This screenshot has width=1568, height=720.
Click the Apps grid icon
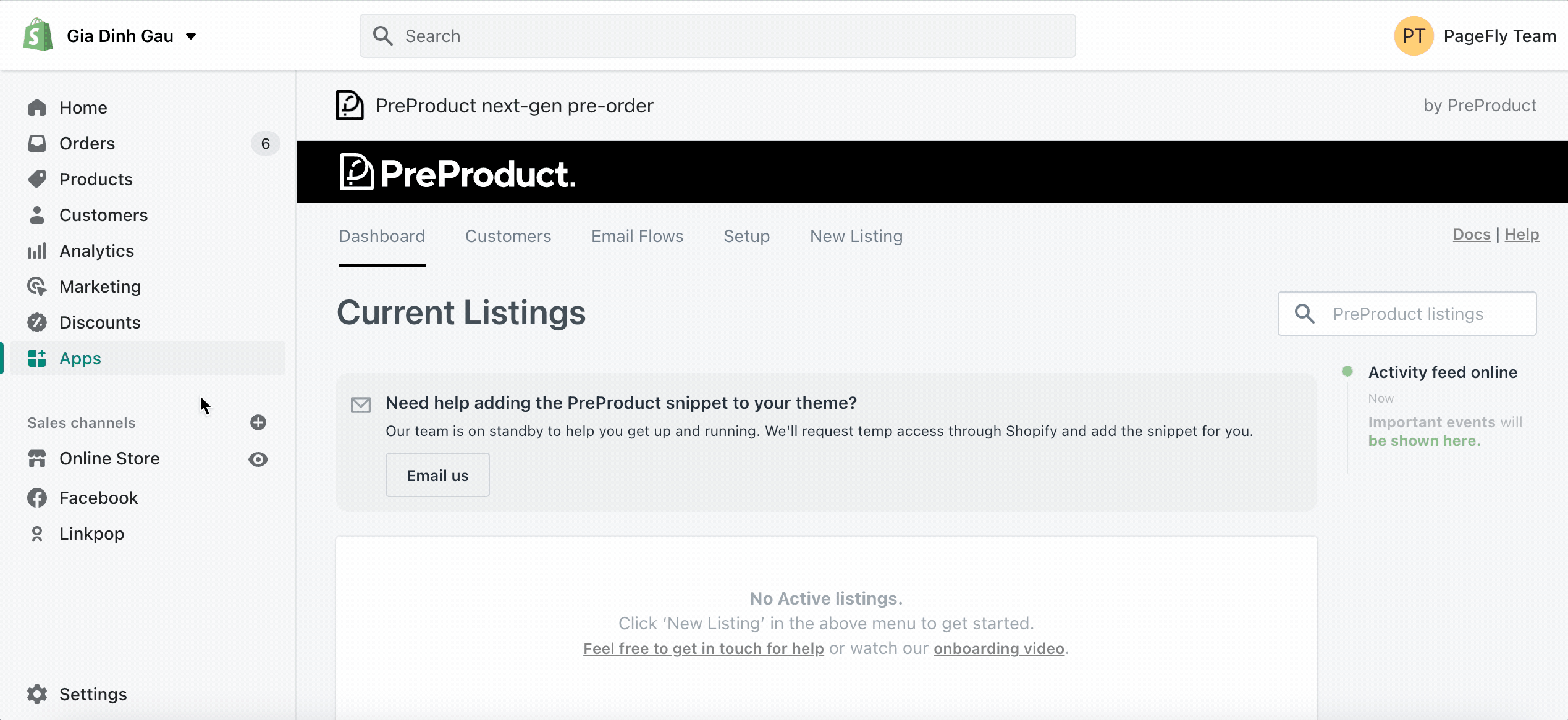coord(37,358)
